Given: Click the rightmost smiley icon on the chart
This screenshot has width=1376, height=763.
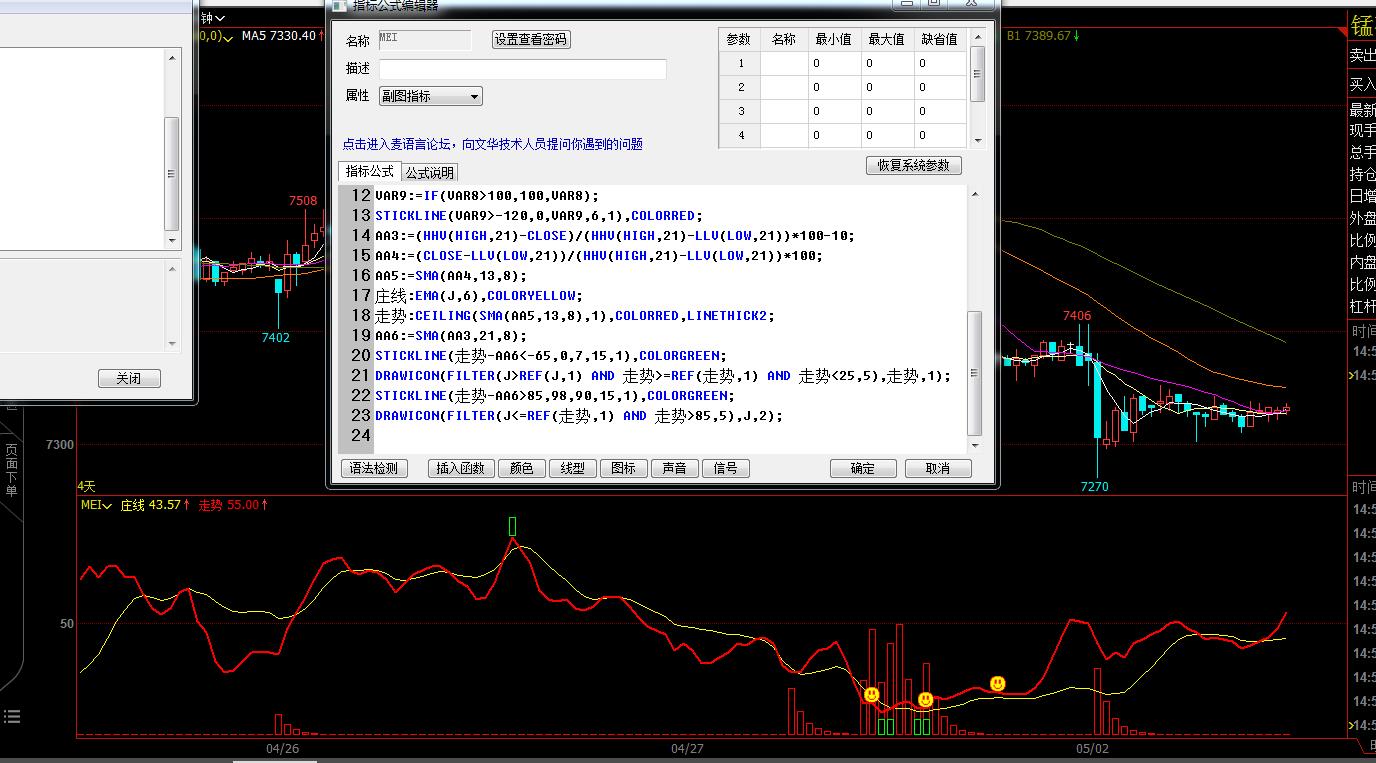Looking at the screenshot, I should point(997,683).
